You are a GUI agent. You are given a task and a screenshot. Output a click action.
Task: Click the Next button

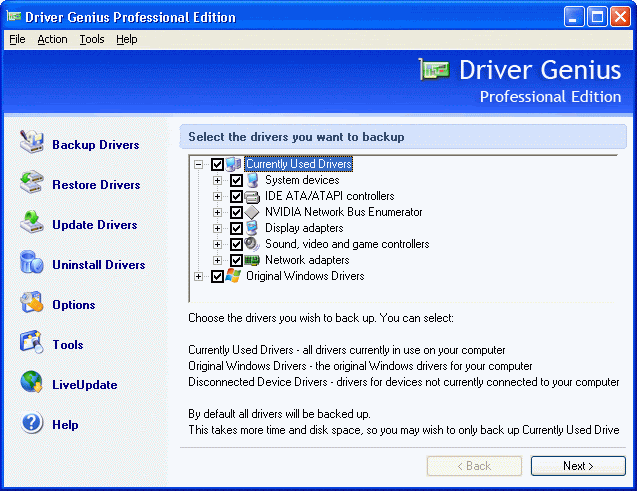tap(578, 466)
